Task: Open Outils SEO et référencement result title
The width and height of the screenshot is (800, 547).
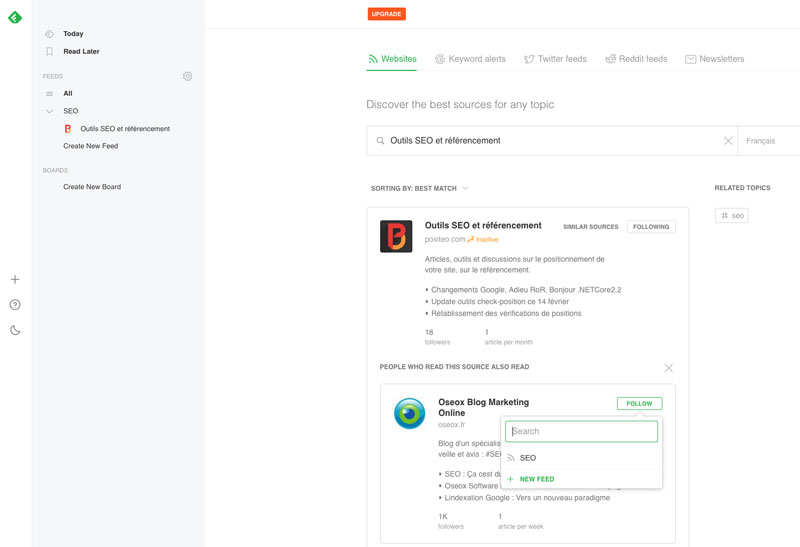Action: [483, 225]
